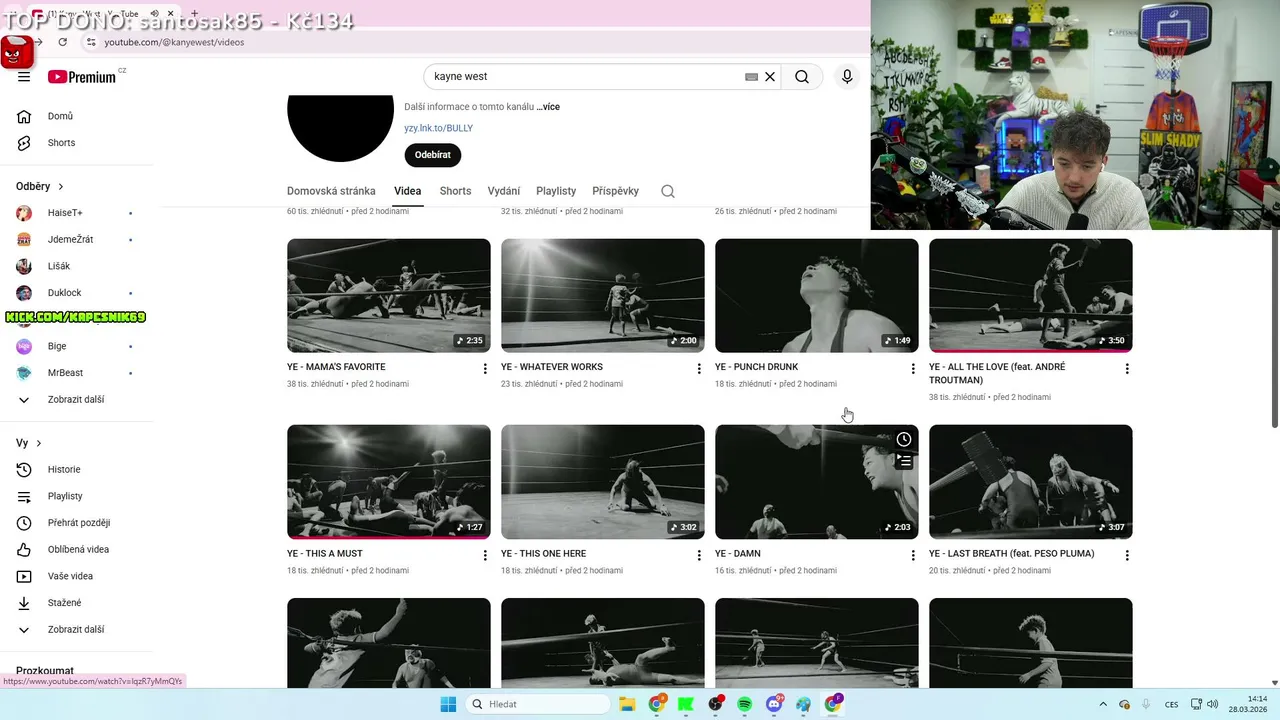
Task: Expand Zobrazit další under Vy section
Action: point(77,630)
